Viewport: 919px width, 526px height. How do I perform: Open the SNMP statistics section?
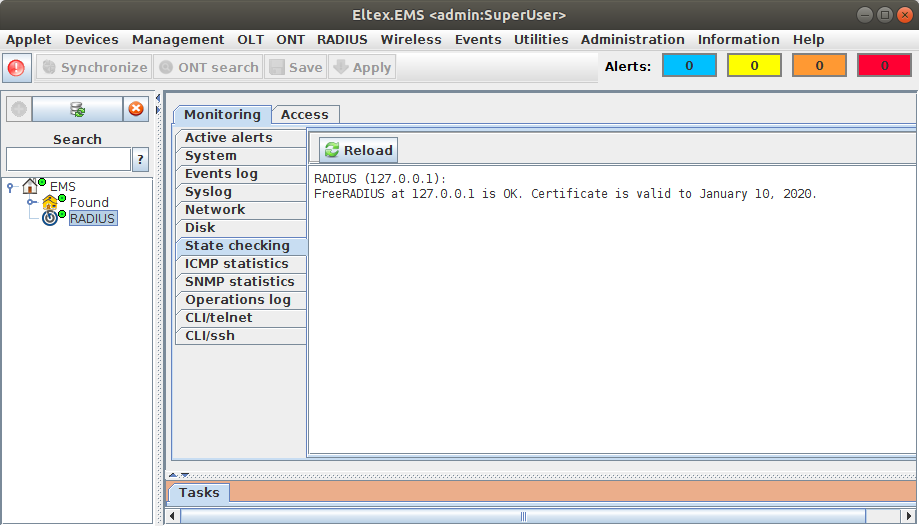coord(241,281)
